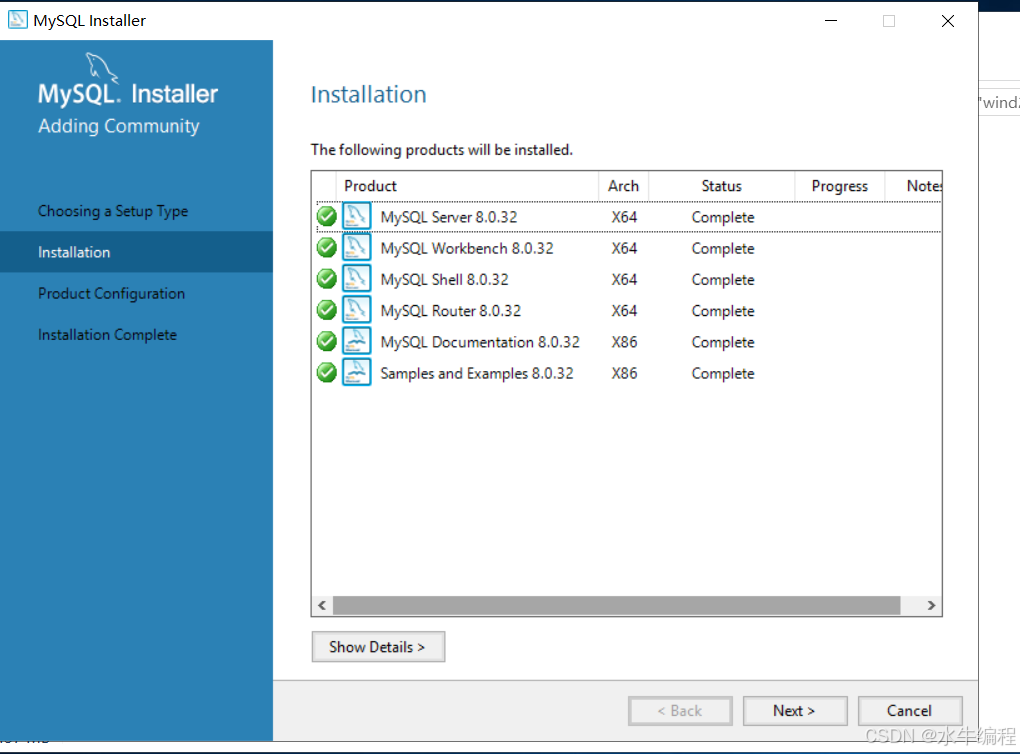The image size is (1020, 754).
Task: Click the MySQL Workbench 8.0.32 product icon
Action: 356,247
